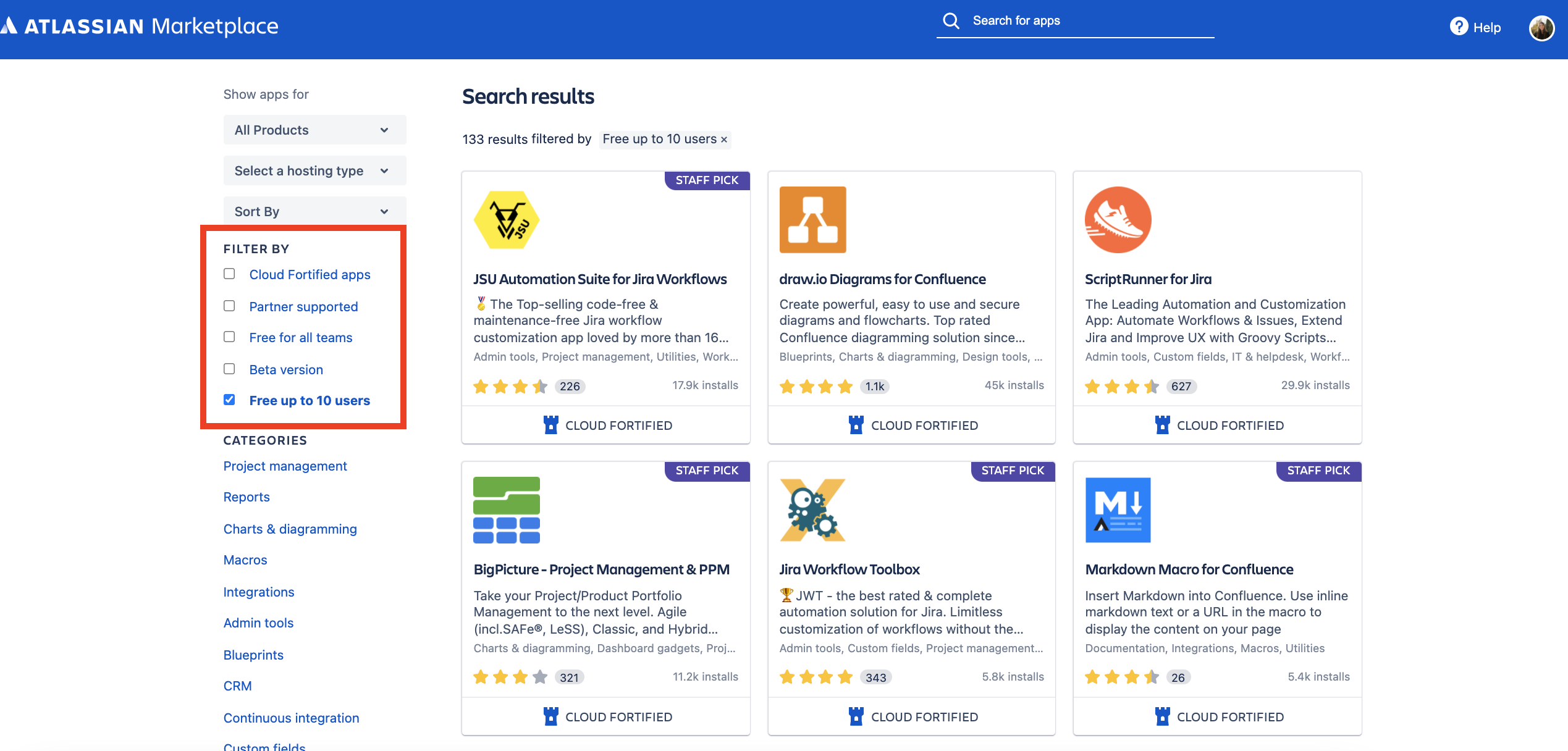Viewport: 1568px width, 751px height.
Task: Click Cloud Fortified badge icon on JSU card
Action: [551, 425]
